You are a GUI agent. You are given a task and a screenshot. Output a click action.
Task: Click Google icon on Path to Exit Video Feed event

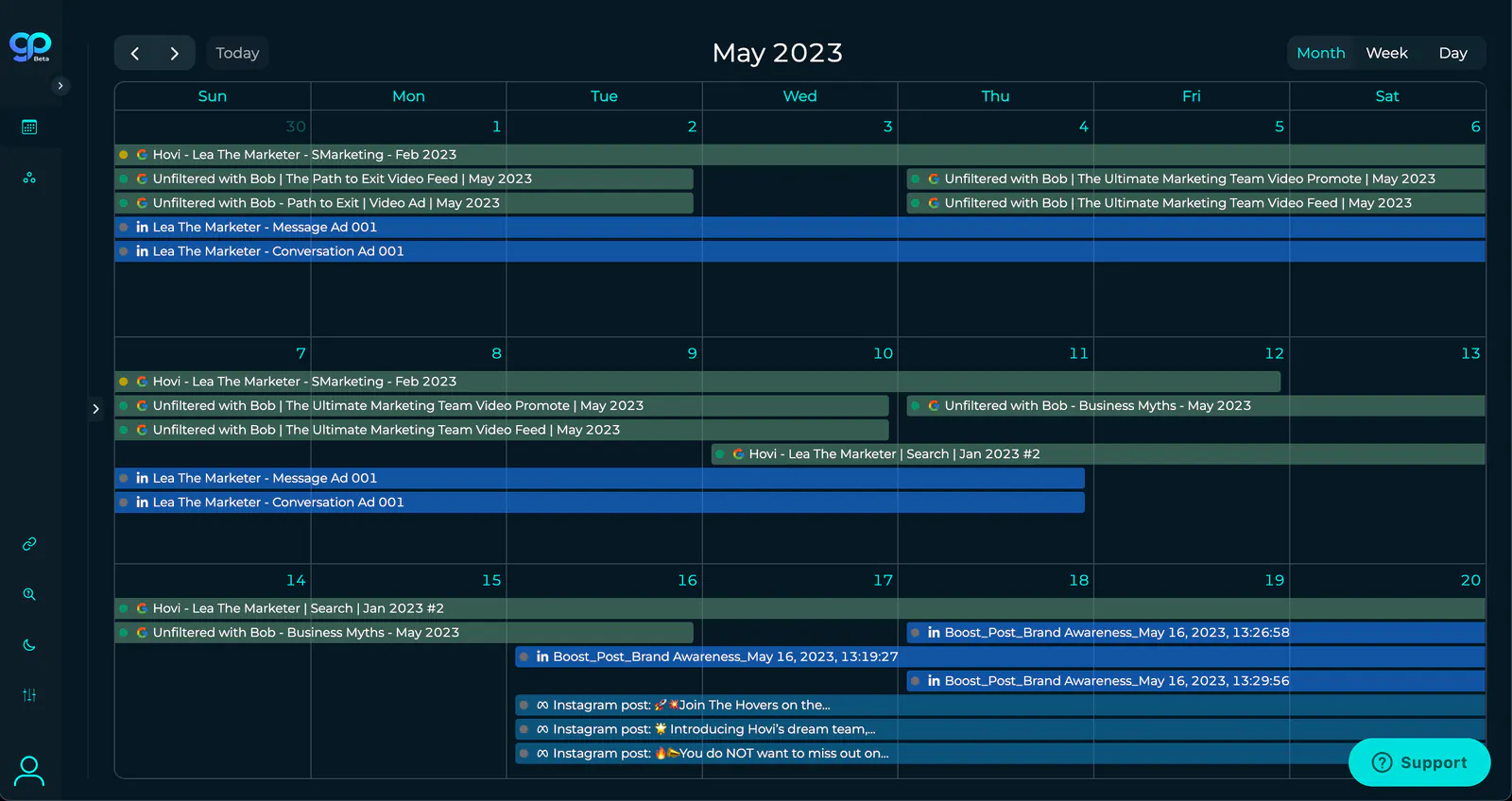click(142, 179)
